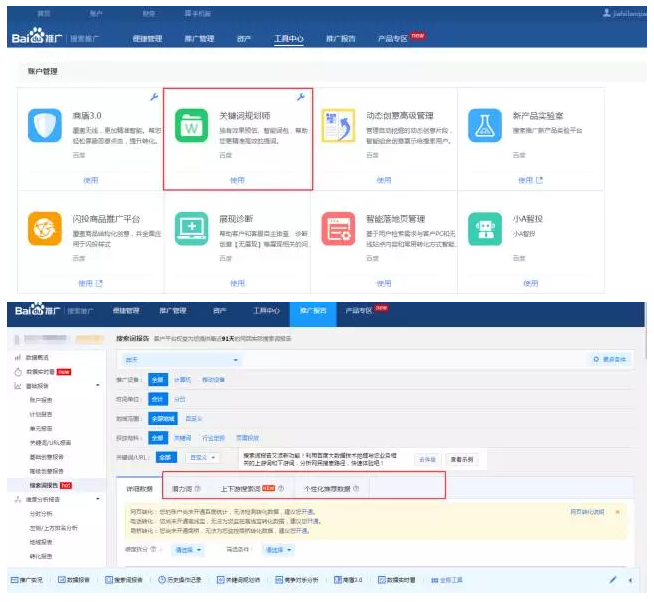
Task: Open 推广实况 in the bottom toolbar
Action: click(27, 580)
